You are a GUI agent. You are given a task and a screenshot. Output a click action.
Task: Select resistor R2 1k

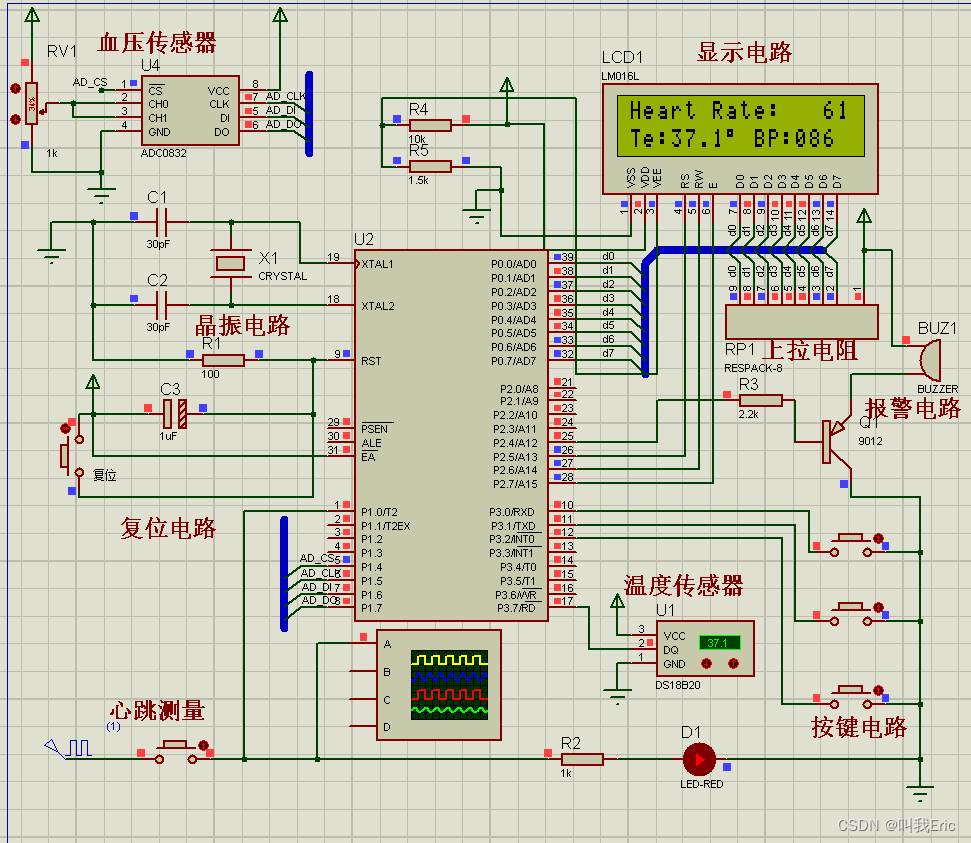582,759
